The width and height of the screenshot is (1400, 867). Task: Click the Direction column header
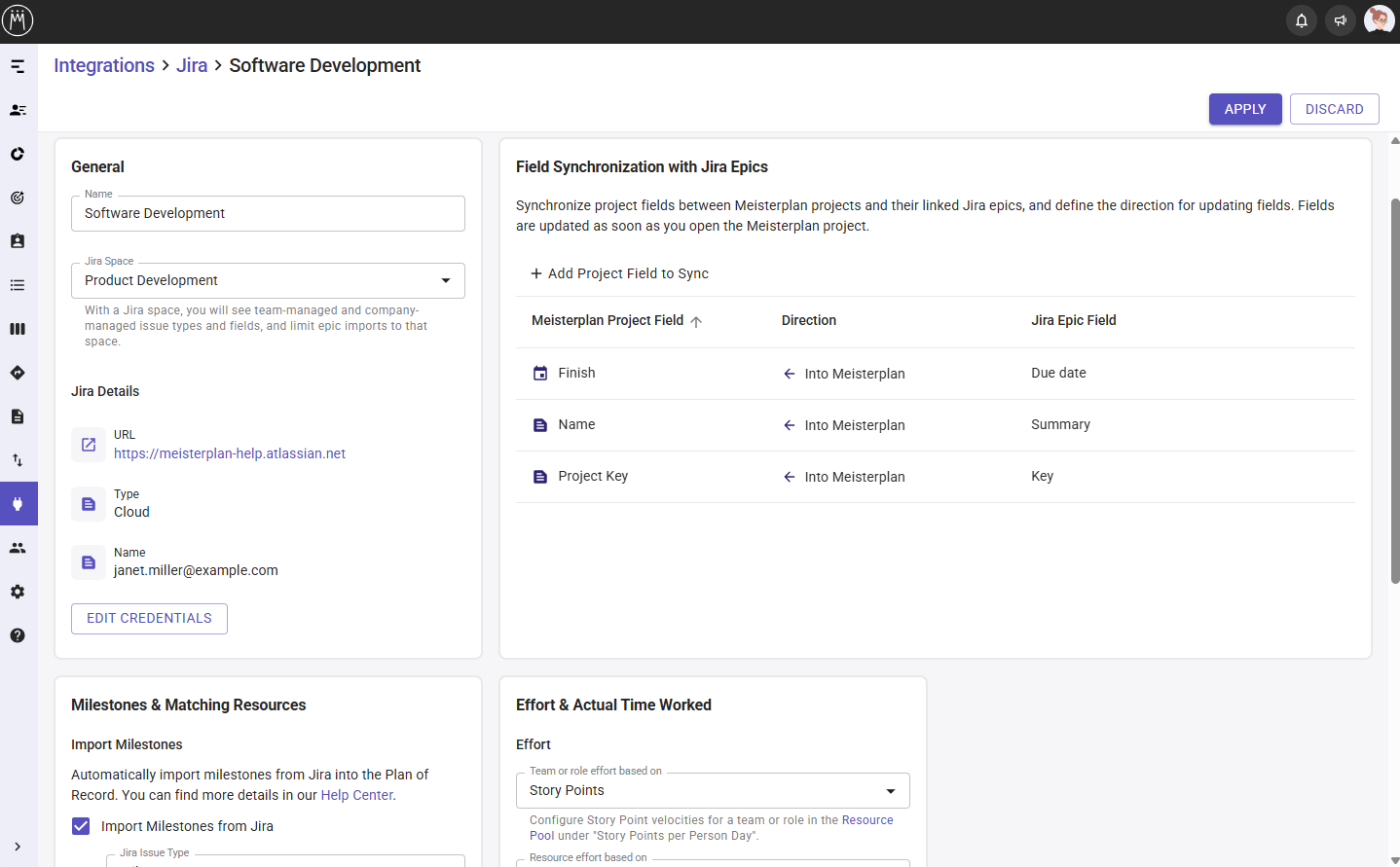click(809, 320)
